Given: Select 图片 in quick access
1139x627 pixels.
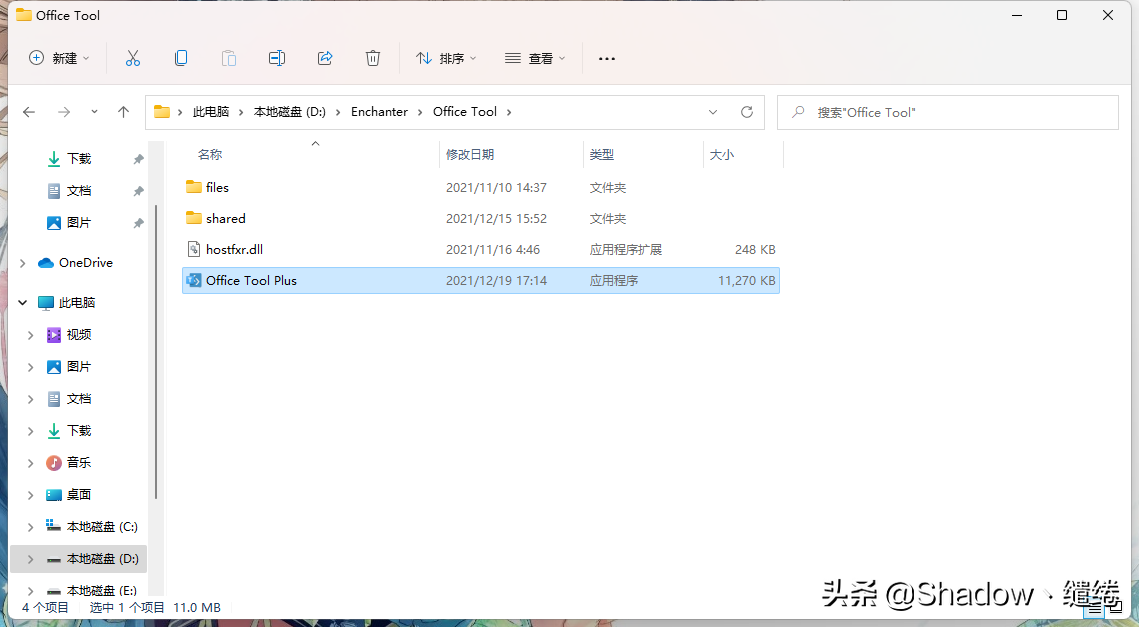Looking at the screenshot, I should pos(79,222).
